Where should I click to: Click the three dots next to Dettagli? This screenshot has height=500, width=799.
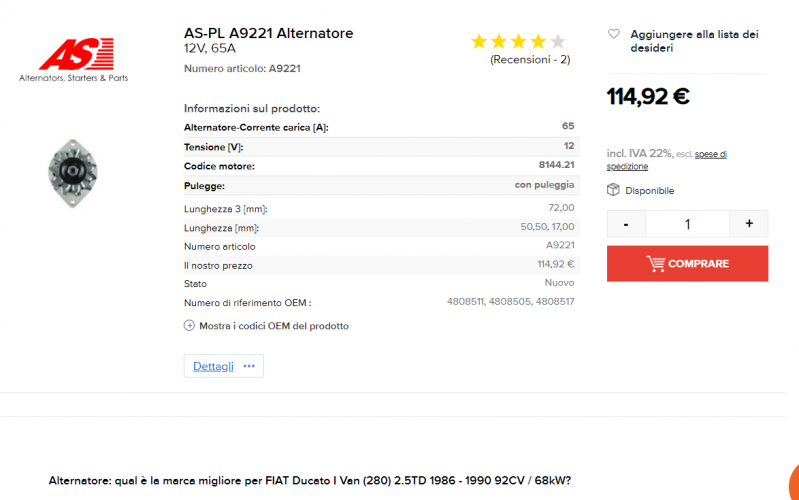pyautogui.click(x=249, y=366)
